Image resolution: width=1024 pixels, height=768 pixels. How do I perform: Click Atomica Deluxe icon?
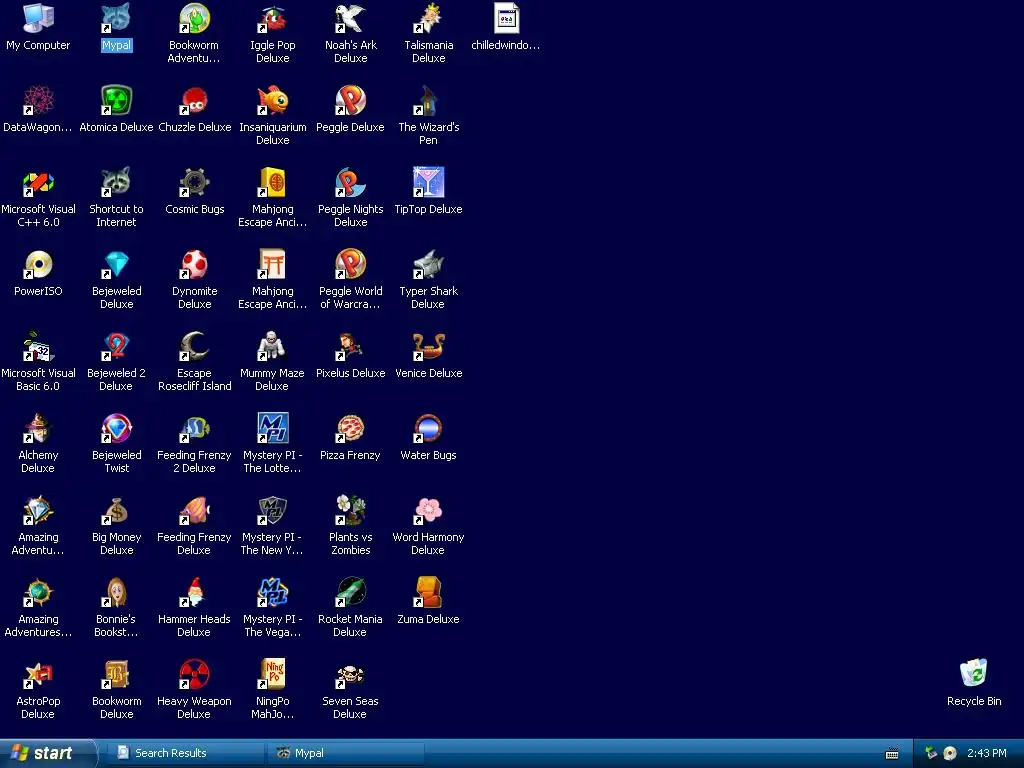(116, 101)
